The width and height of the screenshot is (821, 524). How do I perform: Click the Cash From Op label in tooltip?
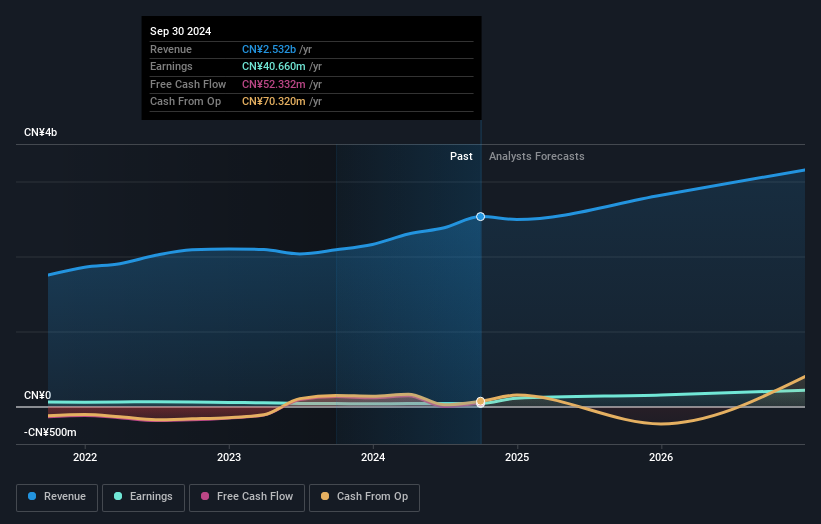185,102
